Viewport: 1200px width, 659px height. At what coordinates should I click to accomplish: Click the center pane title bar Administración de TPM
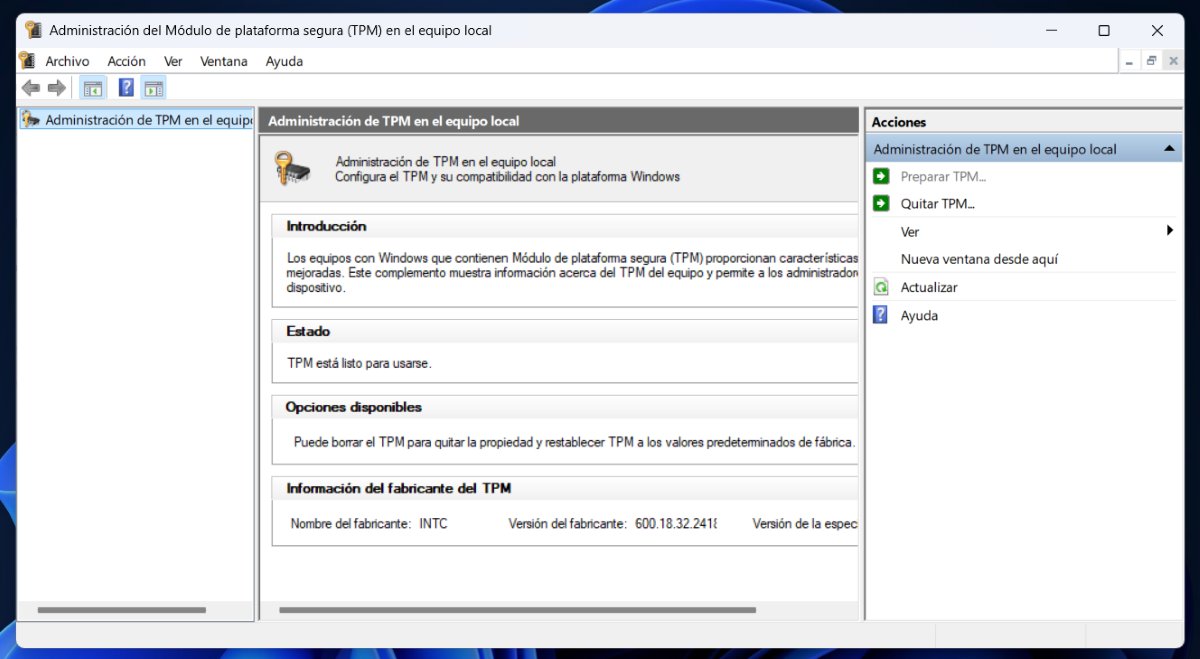point(559,121)
